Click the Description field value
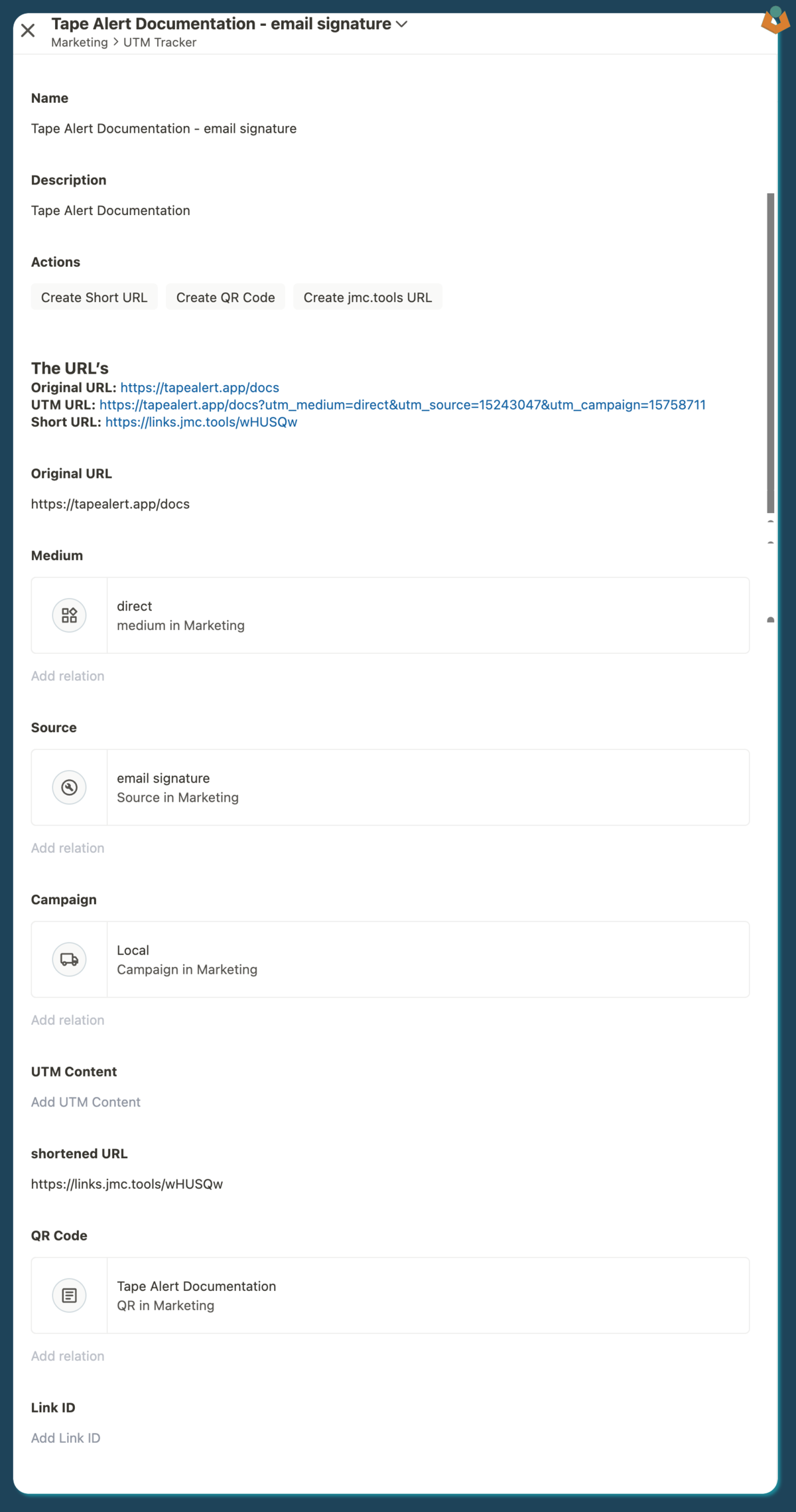This screenshot has width=796, height=1512. tap(111, 210)
